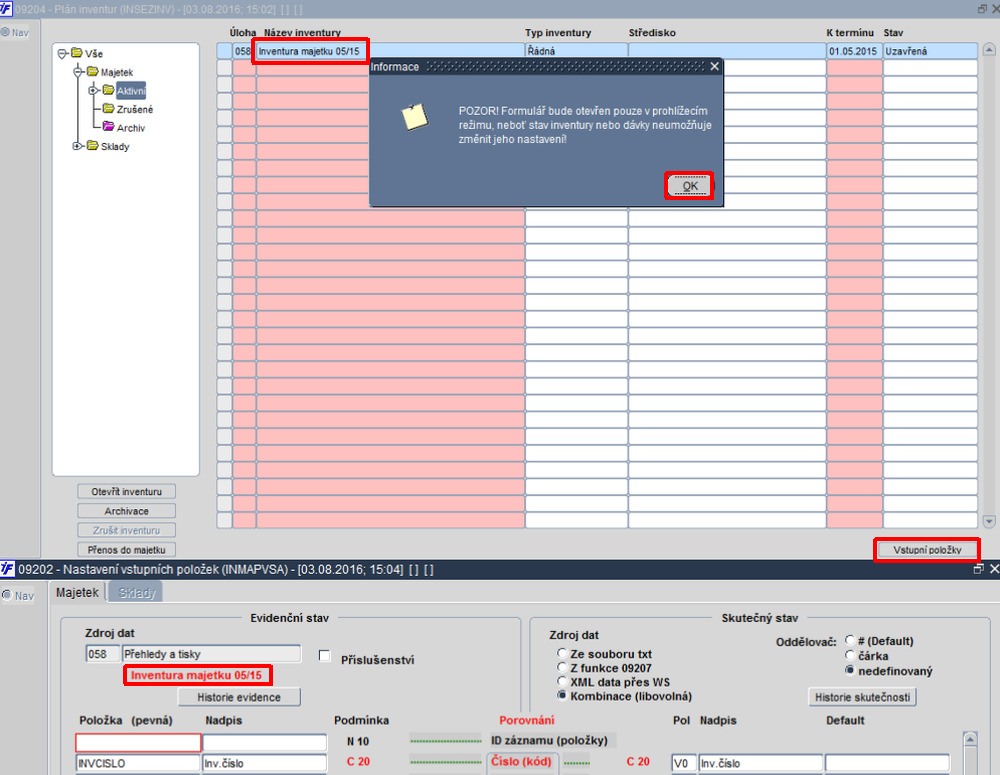Click the Majetek folder icon in tree
The image size is (1000, 775).
pos(92,71)
